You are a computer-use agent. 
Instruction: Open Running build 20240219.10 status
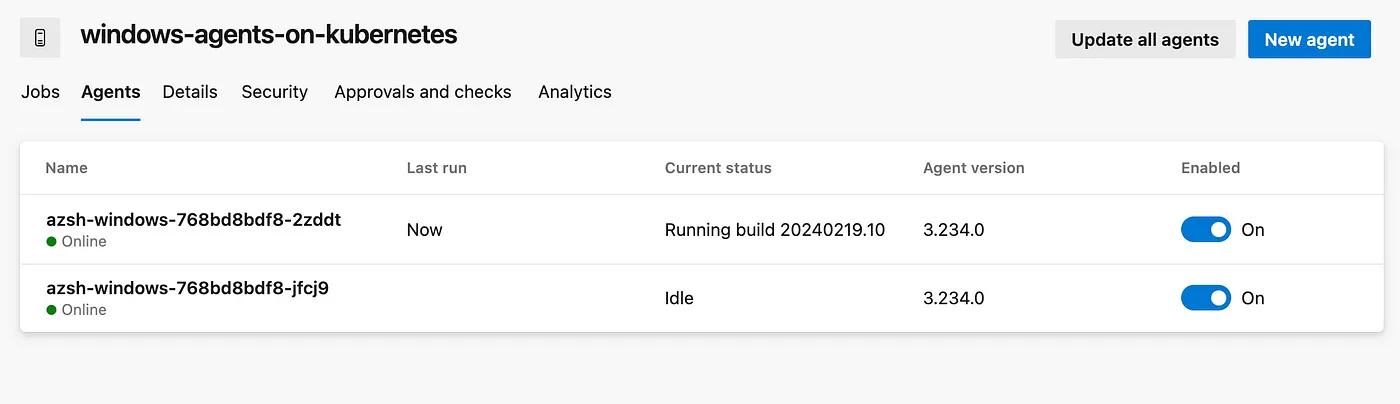tap(775, 230)
